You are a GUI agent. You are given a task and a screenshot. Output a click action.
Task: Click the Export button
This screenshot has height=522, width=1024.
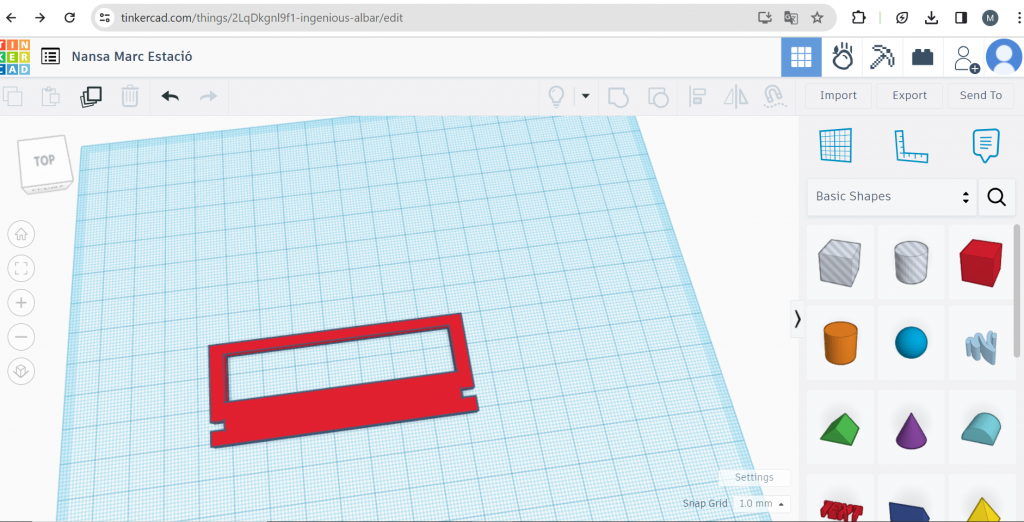909,96
